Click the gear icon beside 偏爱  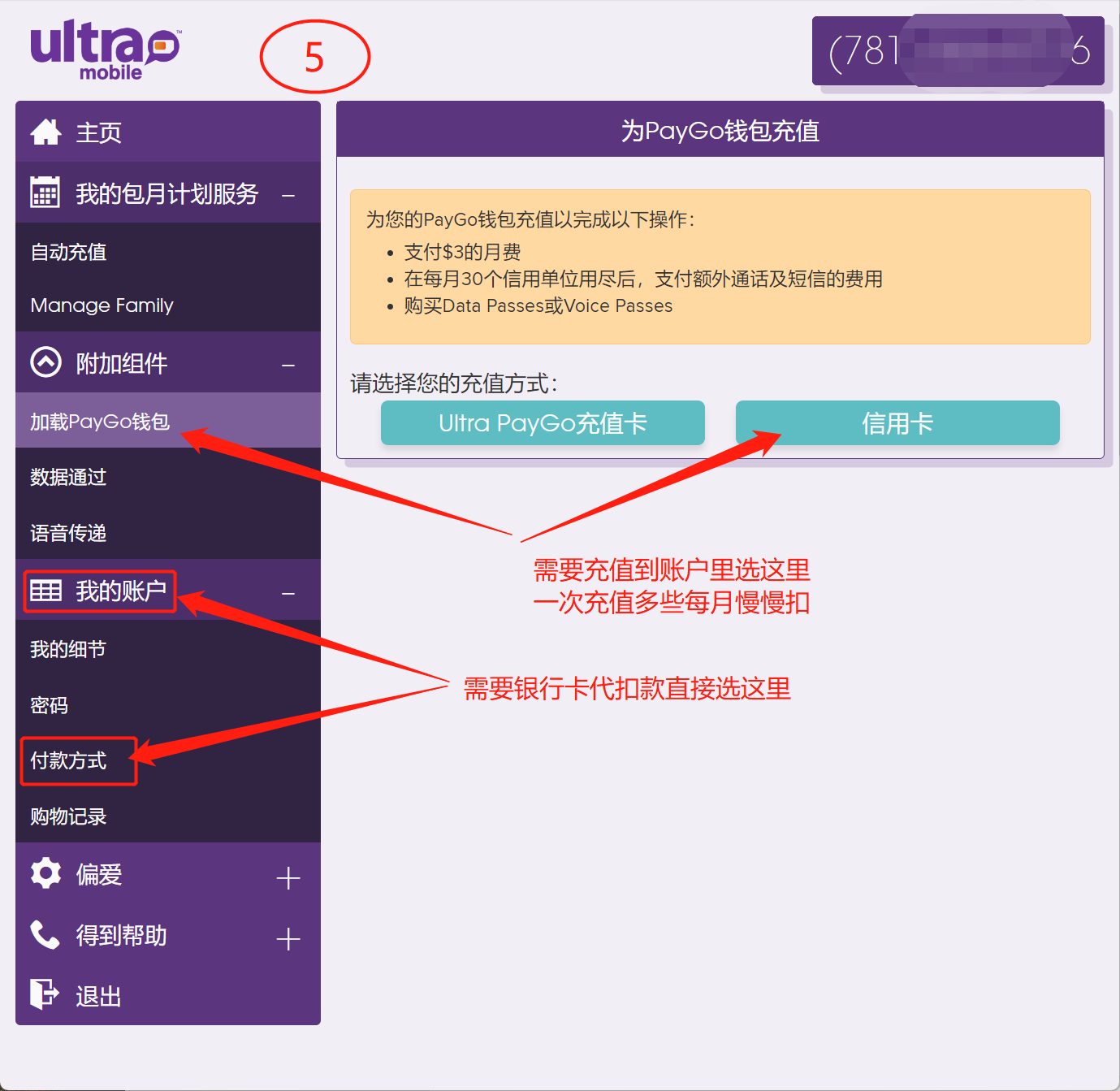[45, 873]
